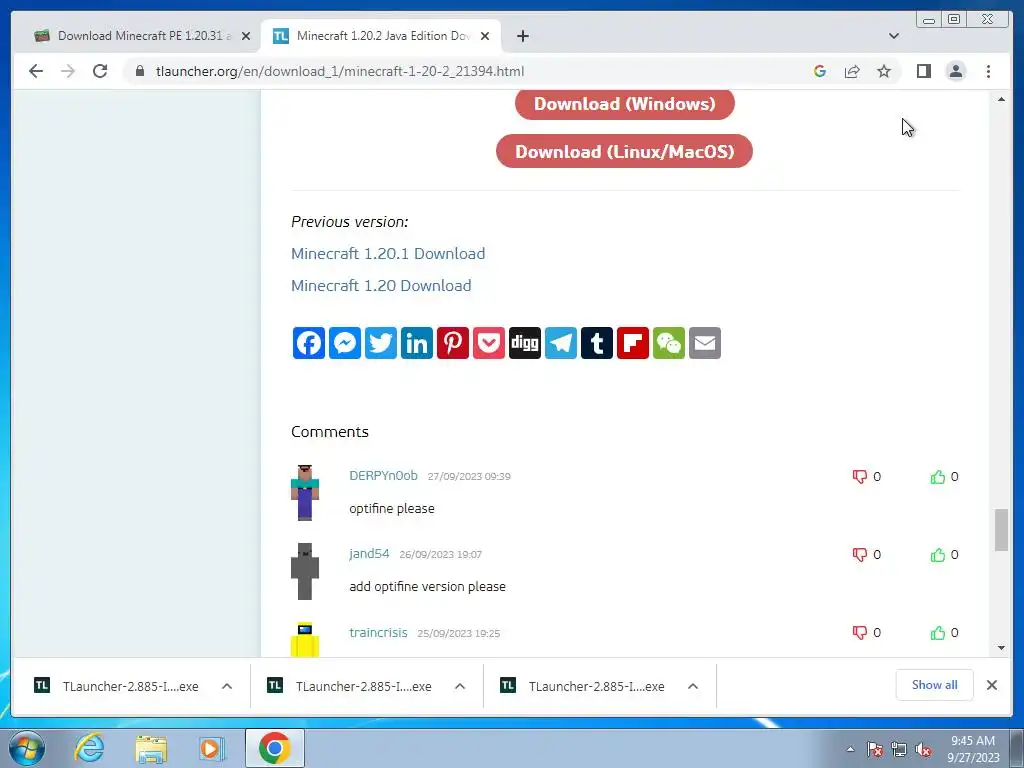Like traincrisis's comment
This screenshot has width=1024, height=768.
(938, 632)
